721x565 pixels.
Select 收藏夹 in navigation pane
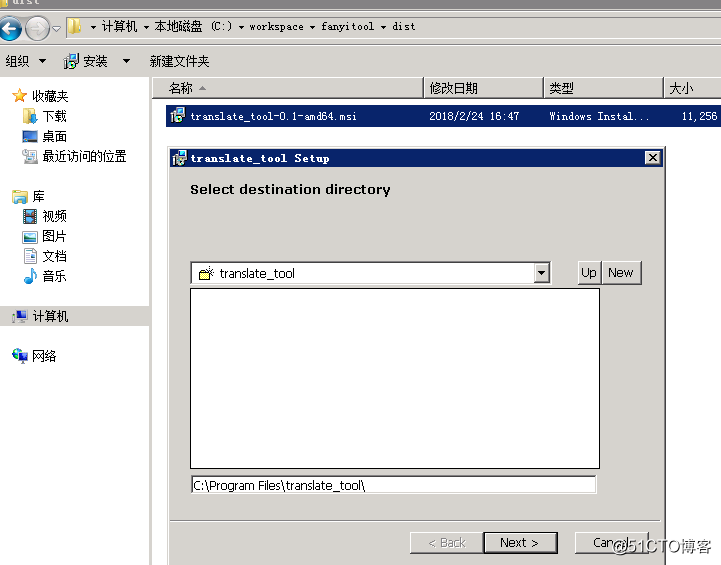(x=50, y=96)
